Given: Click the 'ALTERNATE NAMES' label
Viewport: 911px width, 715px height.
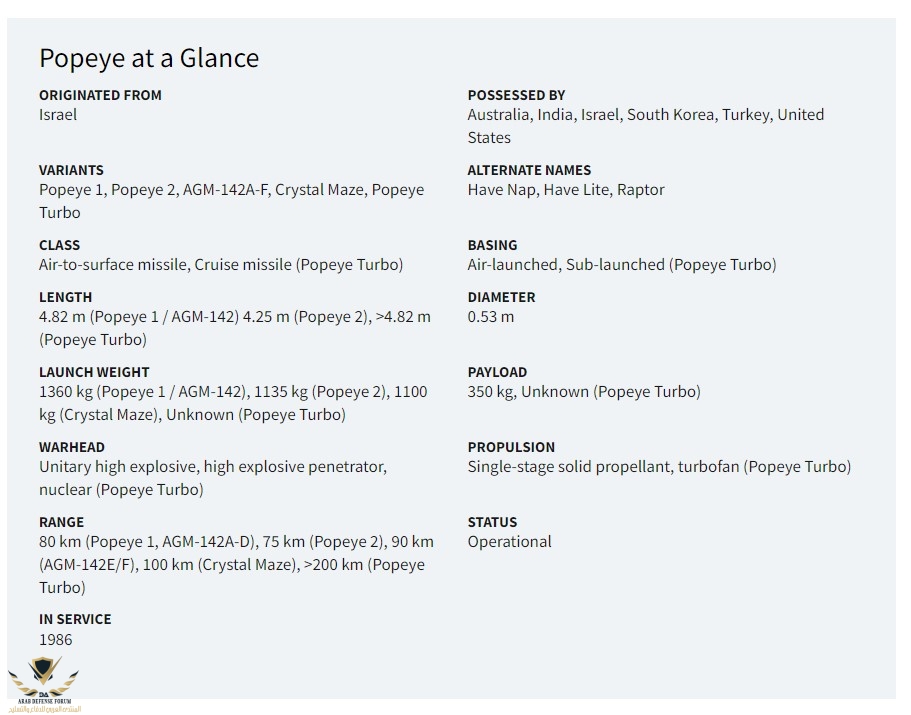Looking at the screenshot, I should 529,170.
